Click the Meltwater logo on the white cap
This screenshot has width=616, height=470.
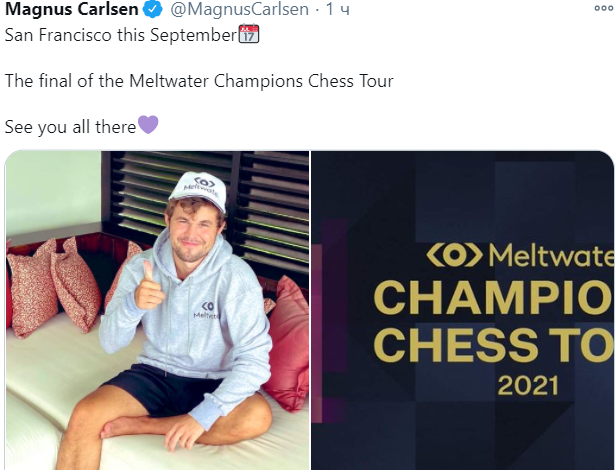tap(204, 184)
